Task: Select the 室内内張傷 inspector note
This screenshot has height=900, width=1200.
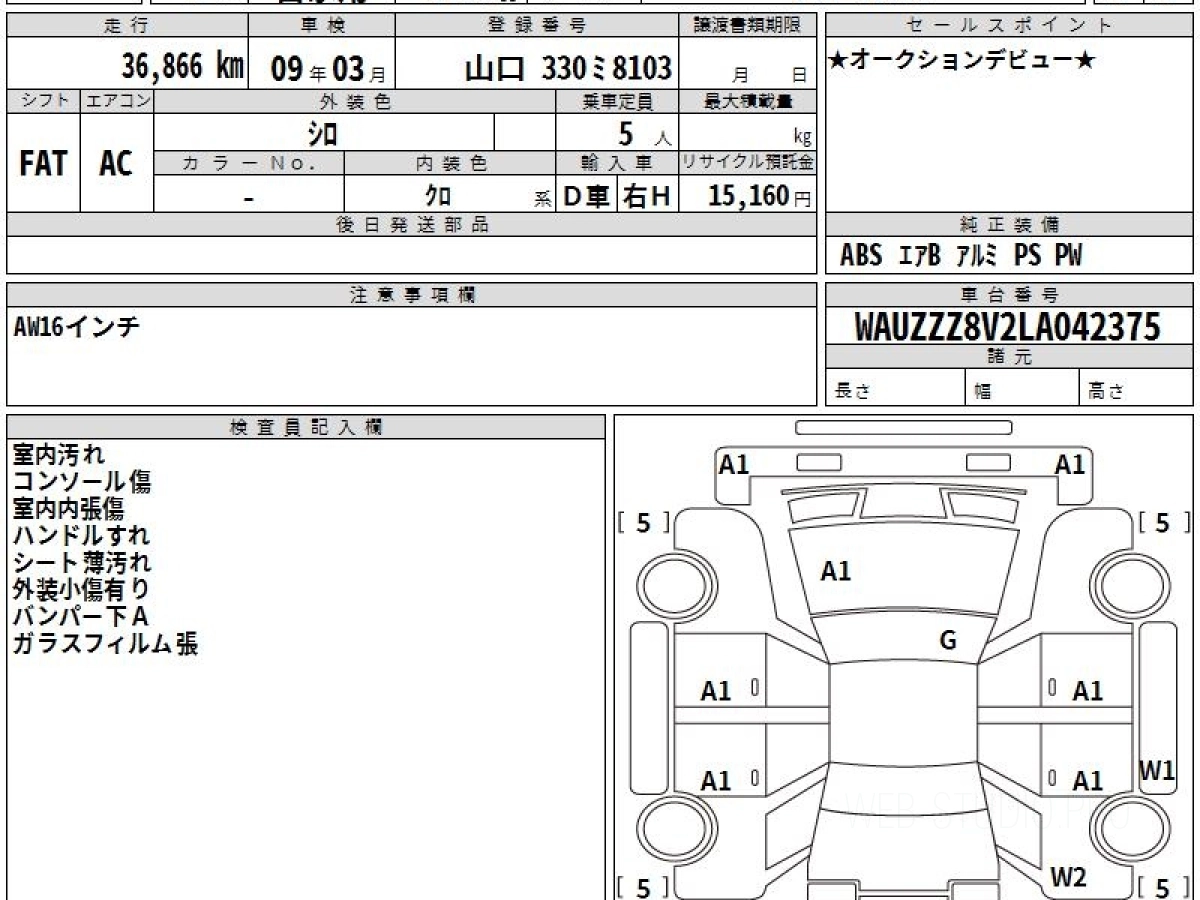Action: tap(68, 510)
